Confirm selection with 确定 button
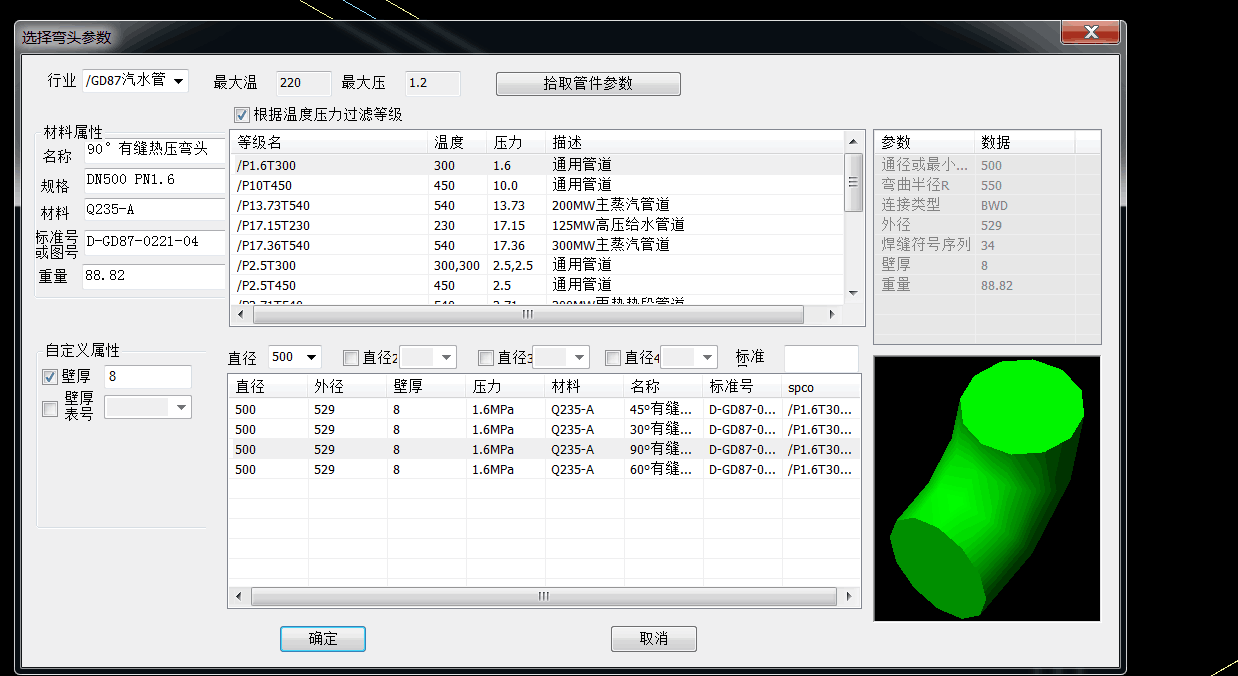Viewport: 1238px width, 676px height. (x=323, y=639)
